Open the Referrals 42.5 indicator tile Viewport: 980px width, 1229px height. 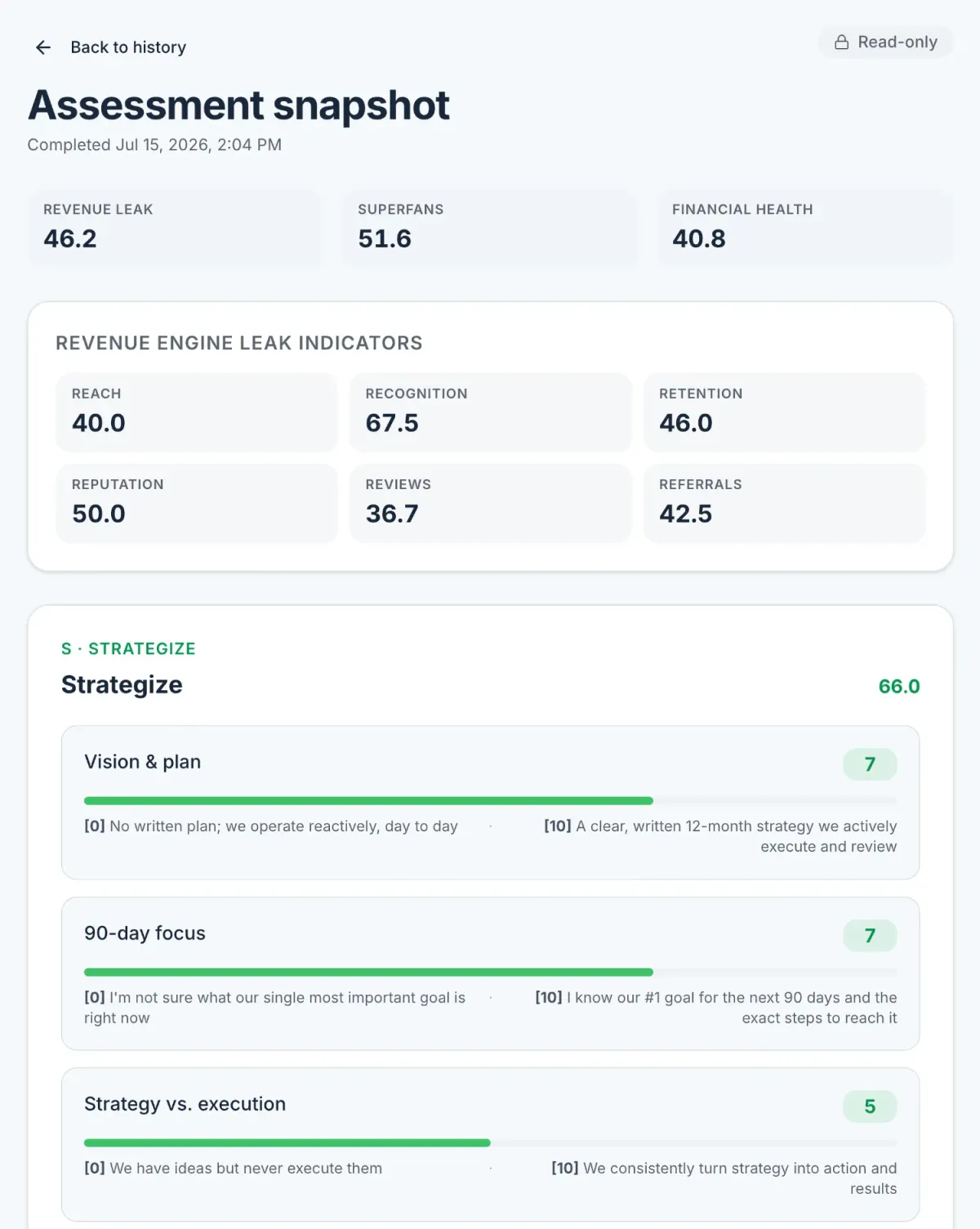pyautogui.click(x=784, y=503)
